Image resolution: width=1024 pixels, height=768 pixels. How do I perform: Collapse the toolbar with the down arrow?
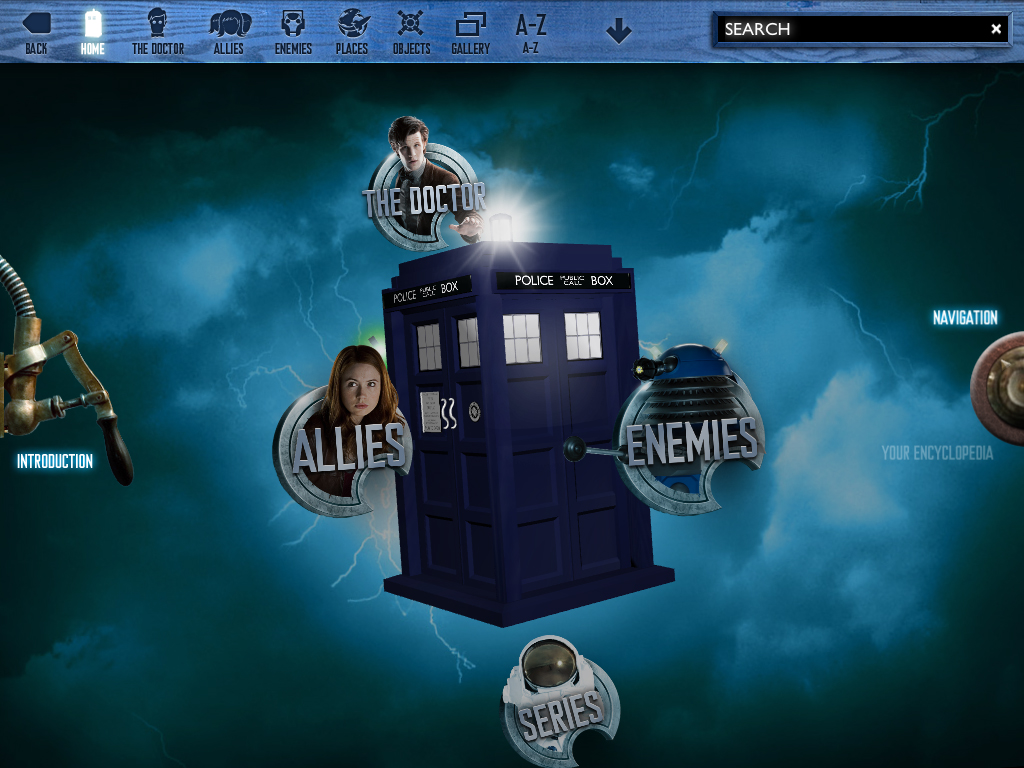pos(618,31)
